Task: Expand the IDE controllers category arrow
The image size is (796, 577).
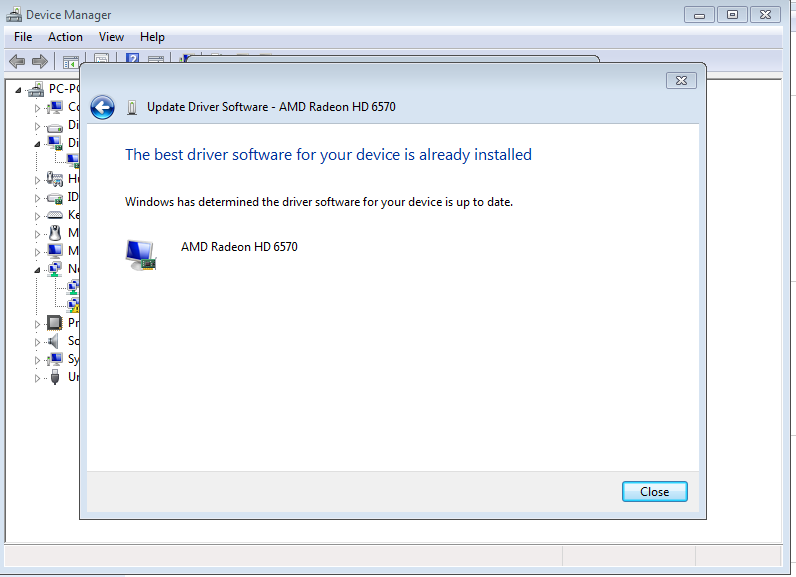Action: [37, 198]
